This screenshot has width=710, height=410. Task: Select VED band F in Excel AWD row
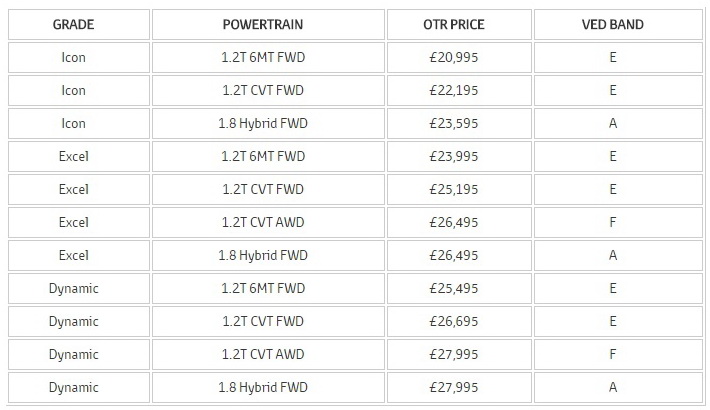pyautogui.click(x=612, y=222)
